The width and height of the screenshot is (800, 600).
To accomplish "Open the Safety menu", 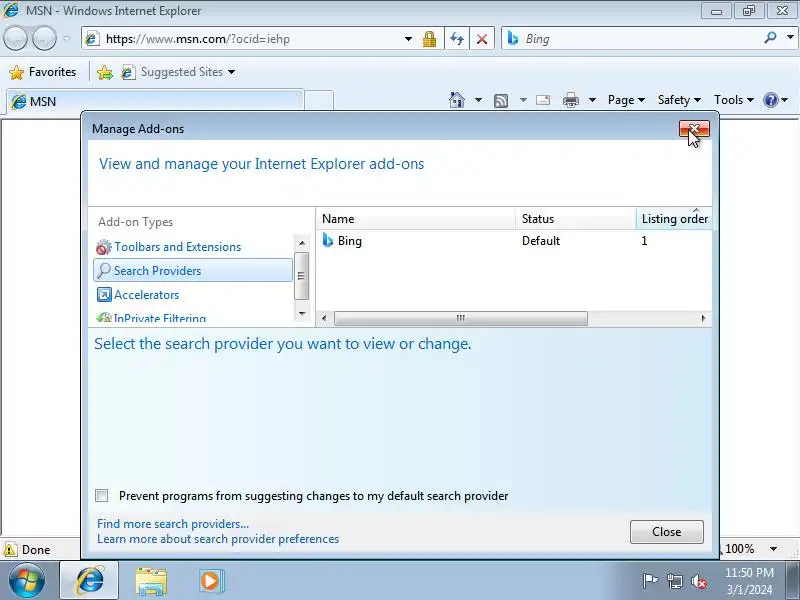I will click(679, 100).
